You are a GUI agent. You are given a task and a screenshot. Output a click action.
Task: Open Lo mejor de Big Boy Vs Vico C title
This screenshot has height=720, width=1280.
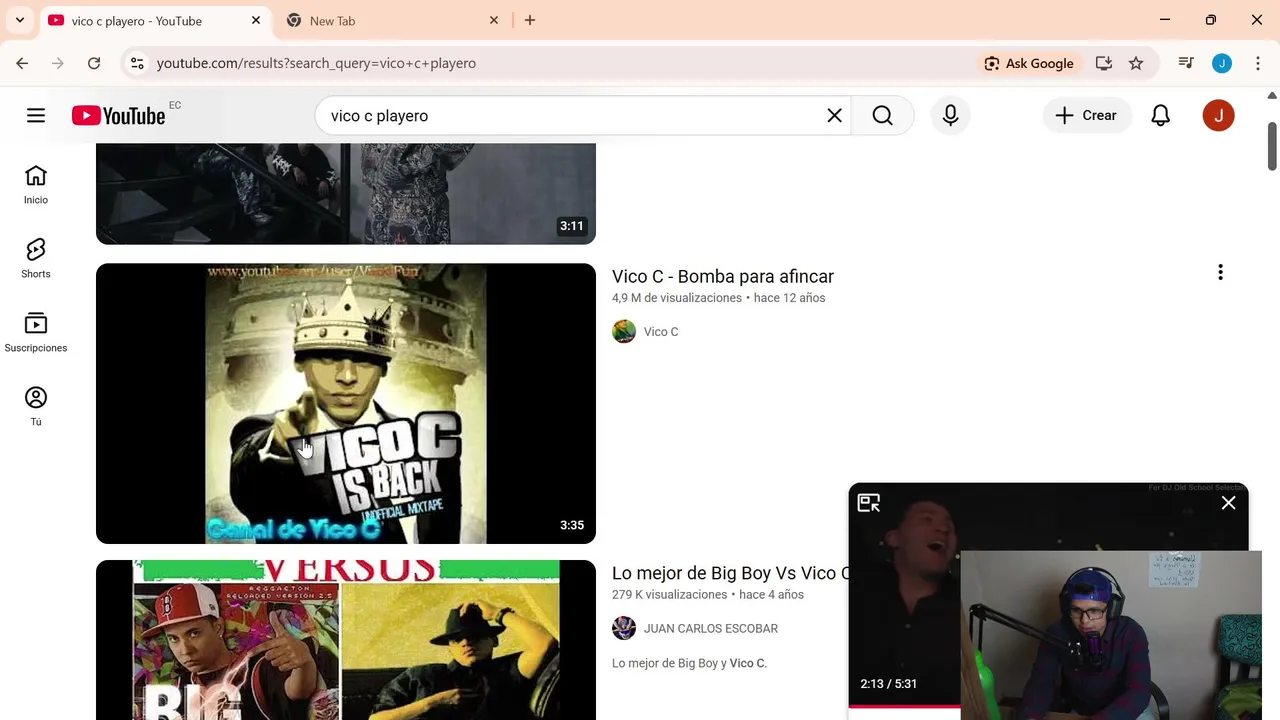tap(730, 573)
